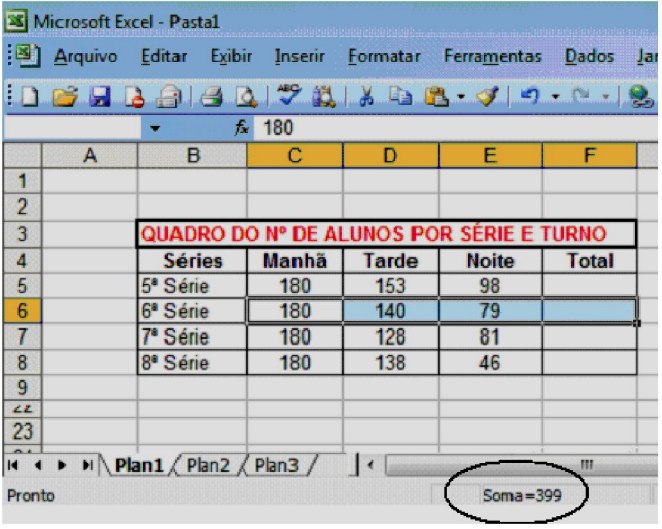Open the Name Box dropdown arrow
Image resolution: width=662 pixels, height=529 pixels.
[x=155, y=128]
